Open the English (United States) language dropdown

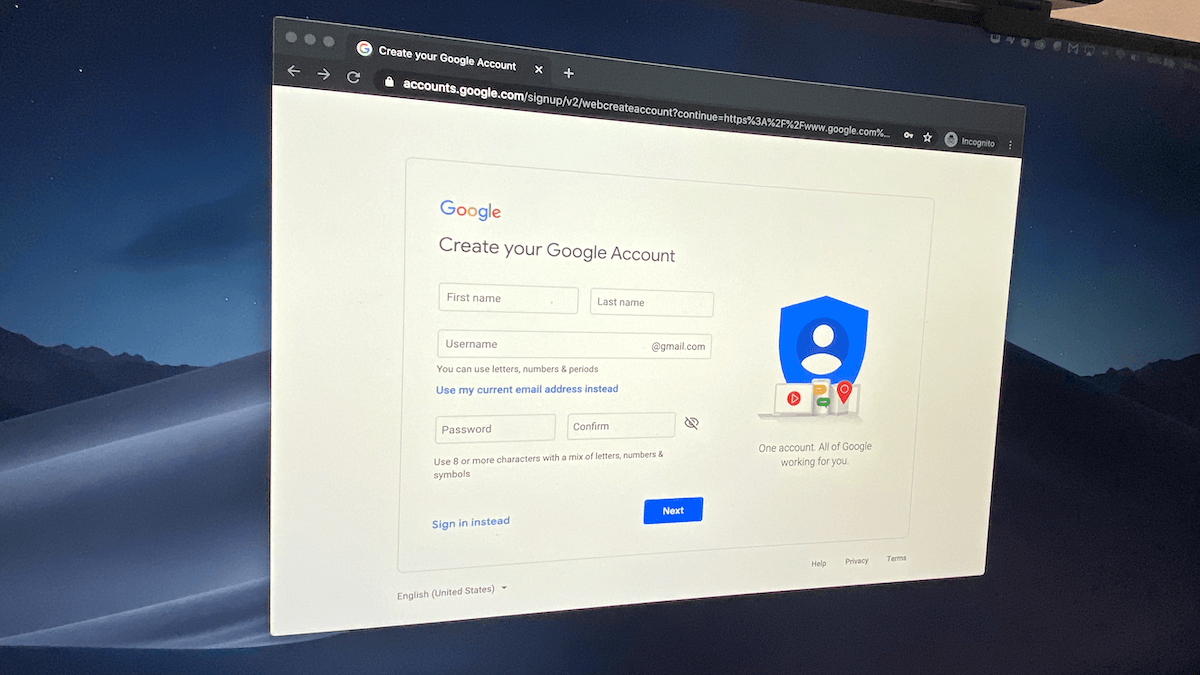452,592
